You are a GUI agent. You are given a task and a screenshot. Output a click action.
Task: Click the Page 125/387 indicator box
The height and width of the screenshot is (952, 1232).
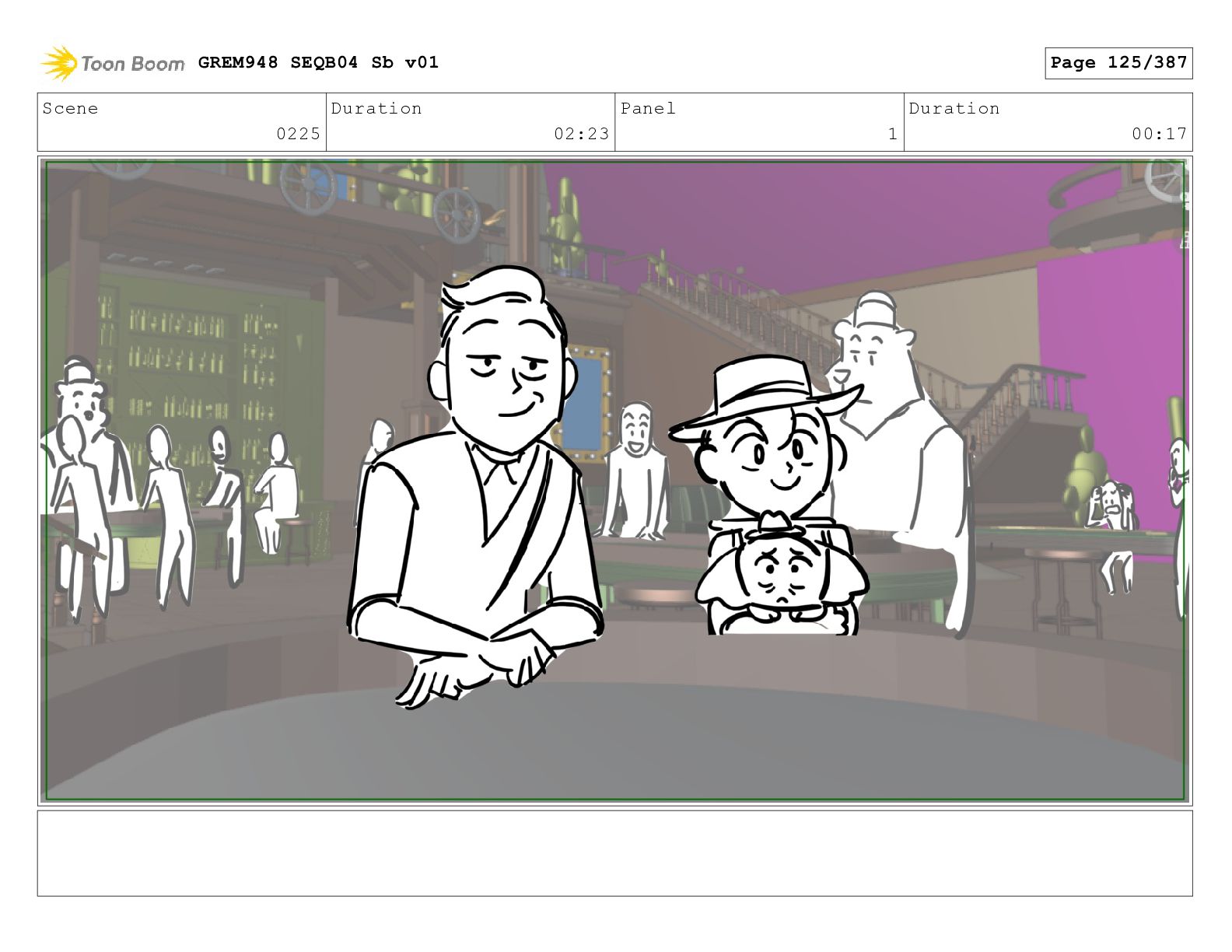click(x=1118, y=63)
